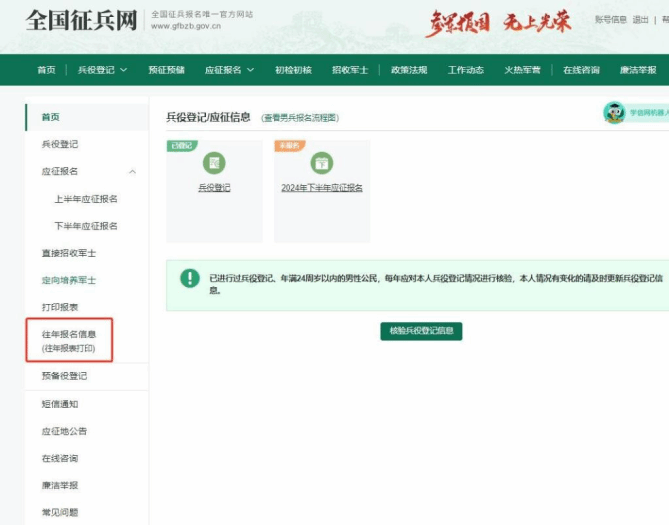Viewport: 670px width, 526px height.
Task: Open the 学信网机器人 assistant avatar
Action: click(614, 113)
